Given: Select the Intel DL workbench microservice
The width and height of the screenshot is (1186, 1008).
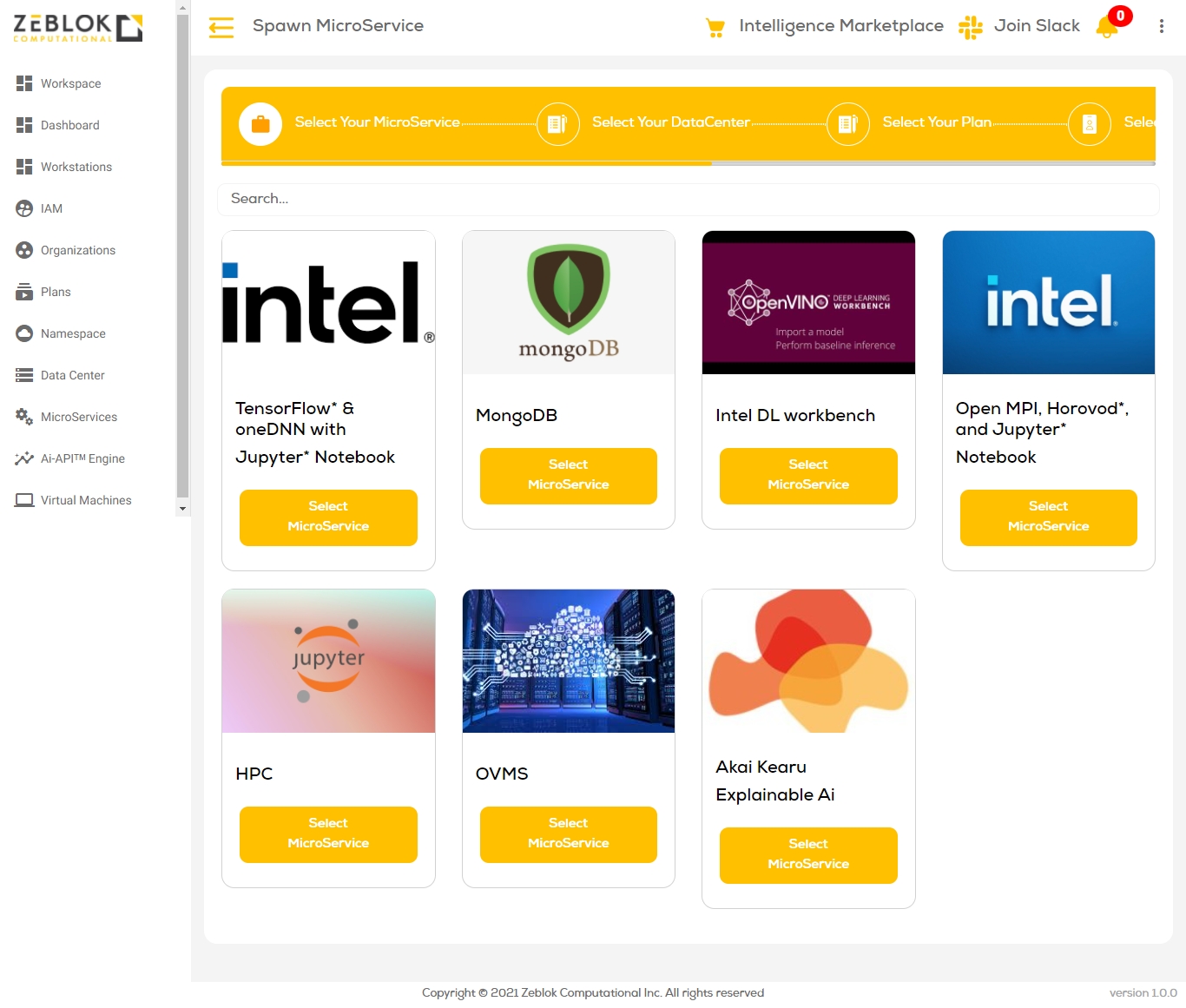Looking at the screenshot, I should tap(807, 475).
